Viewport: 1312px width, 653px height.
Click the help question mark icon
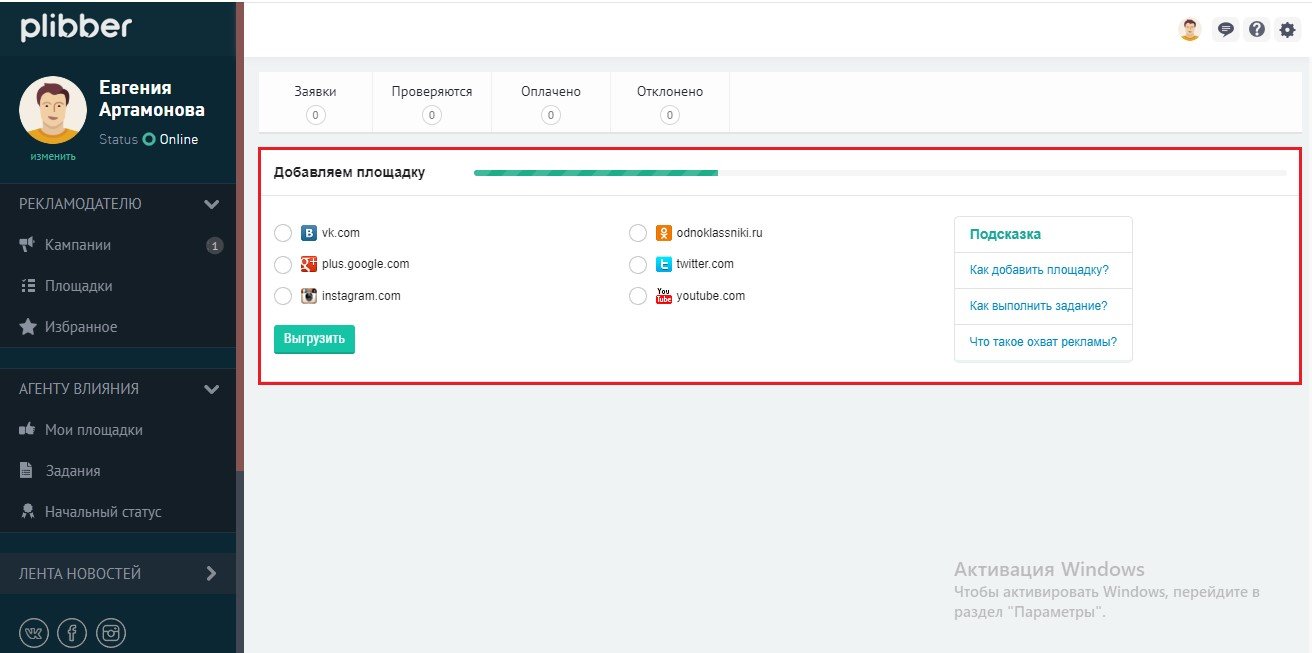click(1257, 30)
